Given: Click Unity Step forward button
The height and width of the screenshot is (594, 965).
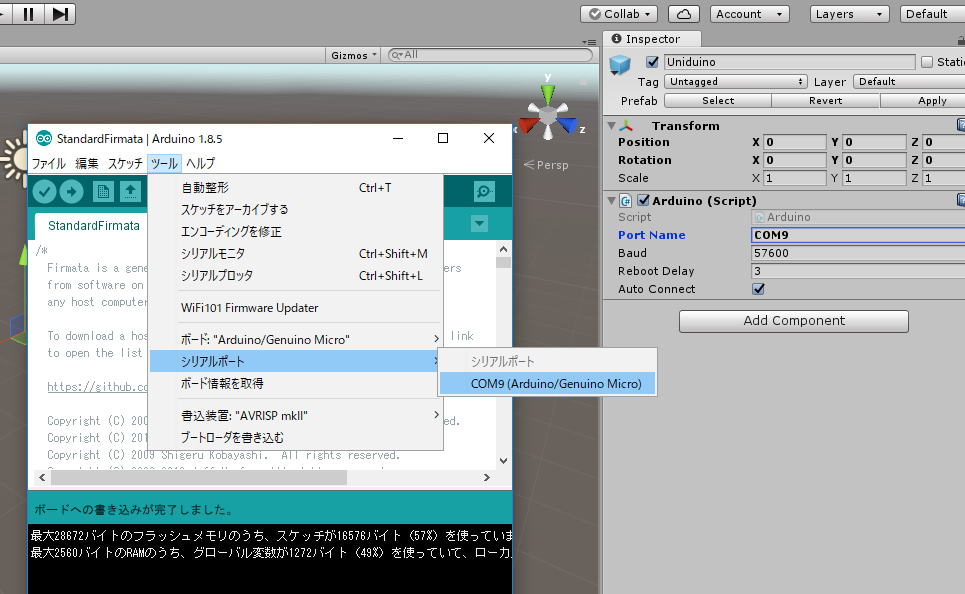Looking at the screenshot, I should pyautogui.click(x=60, y=14).
